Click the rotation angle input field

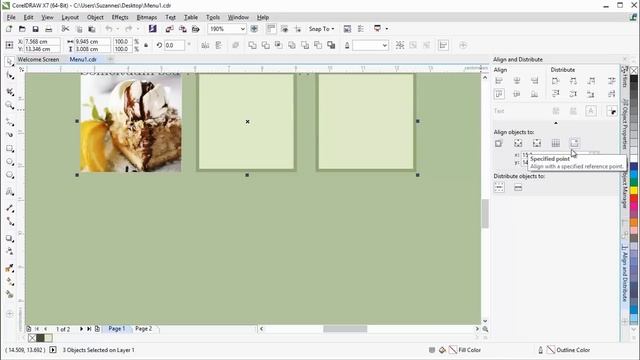174,45
